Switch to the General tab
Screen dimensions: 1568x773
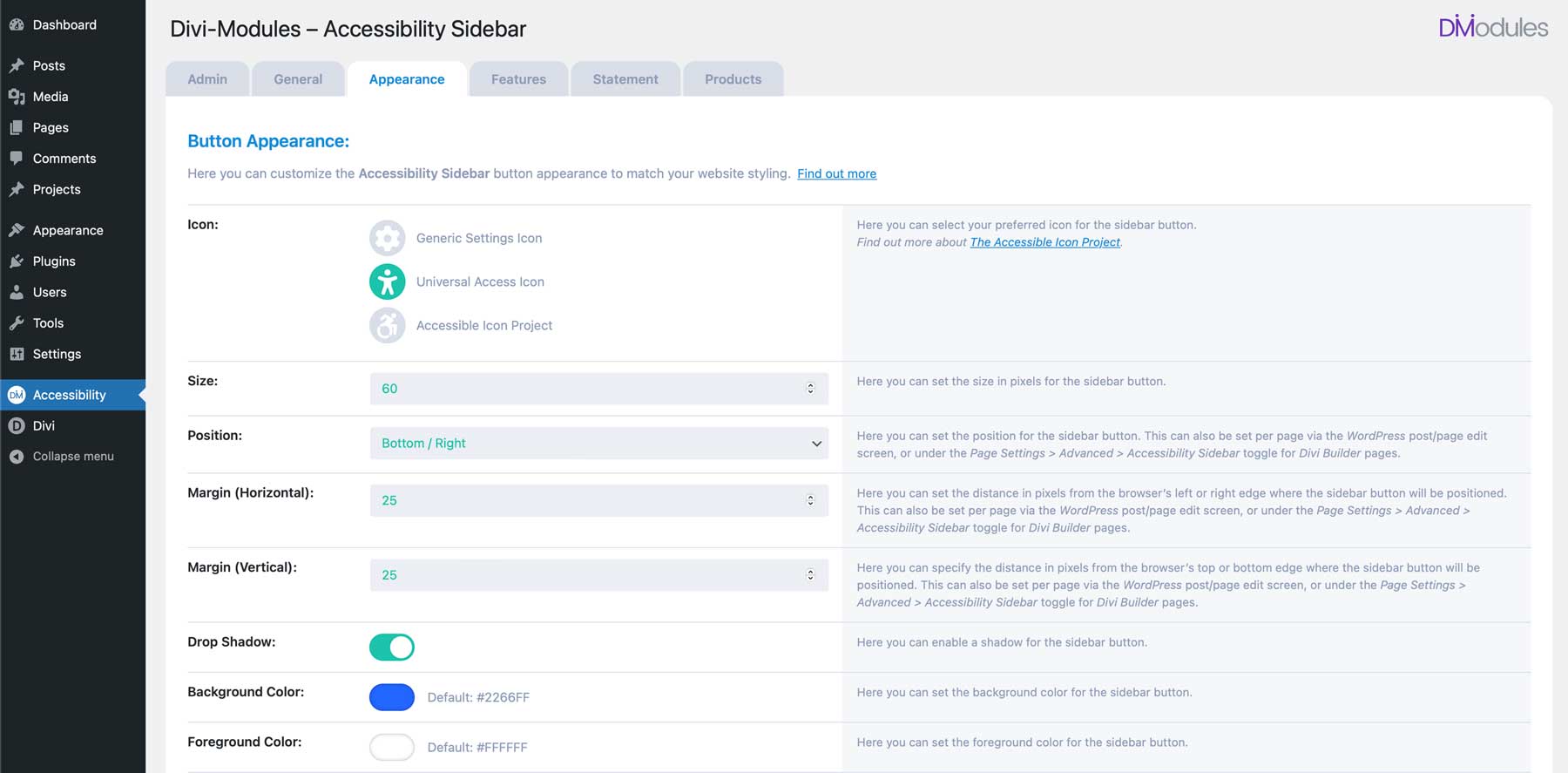pyautogui.click(x=298, y=79)
